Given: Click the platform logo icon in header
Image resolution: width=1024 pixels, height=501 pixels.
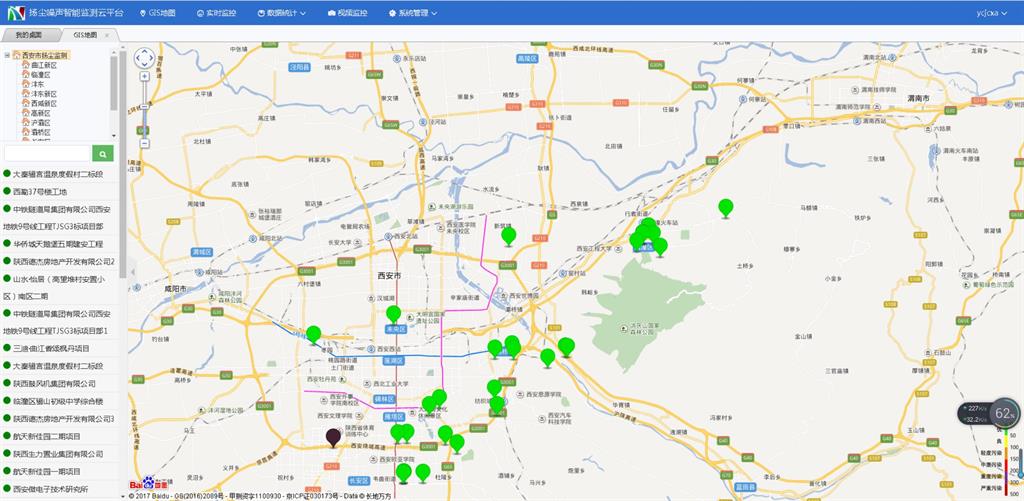Looking at the screenshot, I should pyautogui.click(x=16, y=13).
